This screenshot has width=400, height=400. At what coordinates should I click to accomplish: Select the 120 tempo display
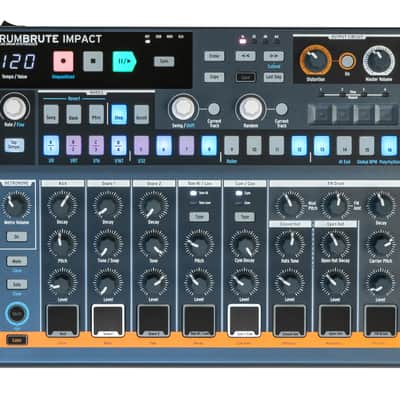click(18, 62)
